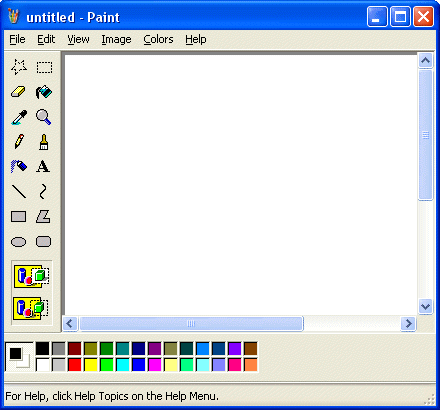Screen dimensions: 440x410
Task: Maximize the Paint window
Action: point(400,16)
